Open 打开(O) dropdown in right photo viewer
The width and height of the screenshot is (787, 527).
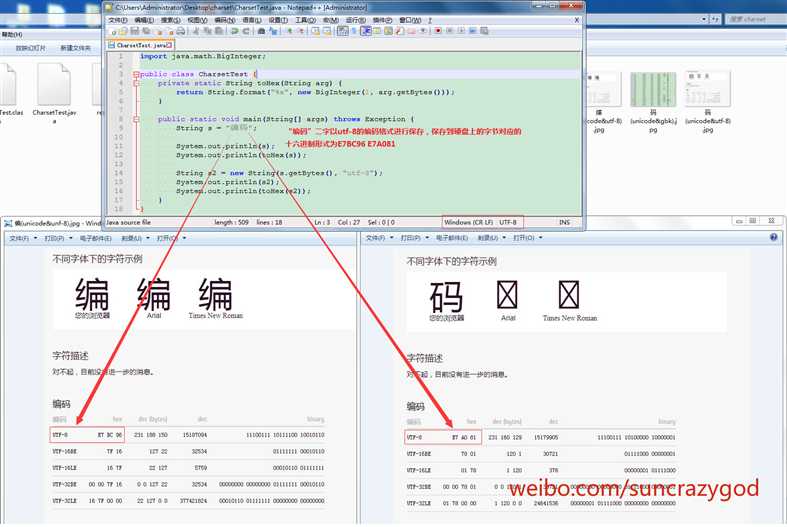528,237
